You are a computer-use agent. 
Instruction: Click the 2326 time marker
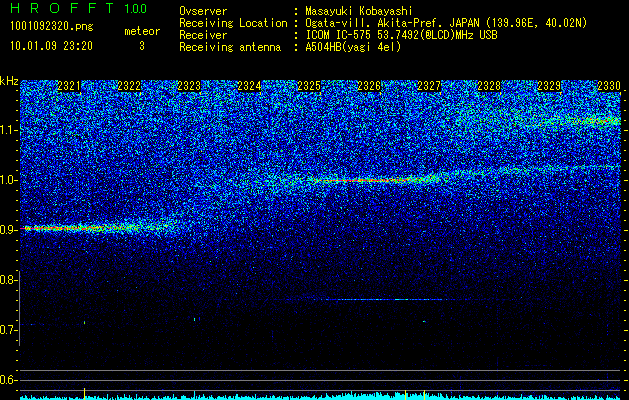coord(369,86)
